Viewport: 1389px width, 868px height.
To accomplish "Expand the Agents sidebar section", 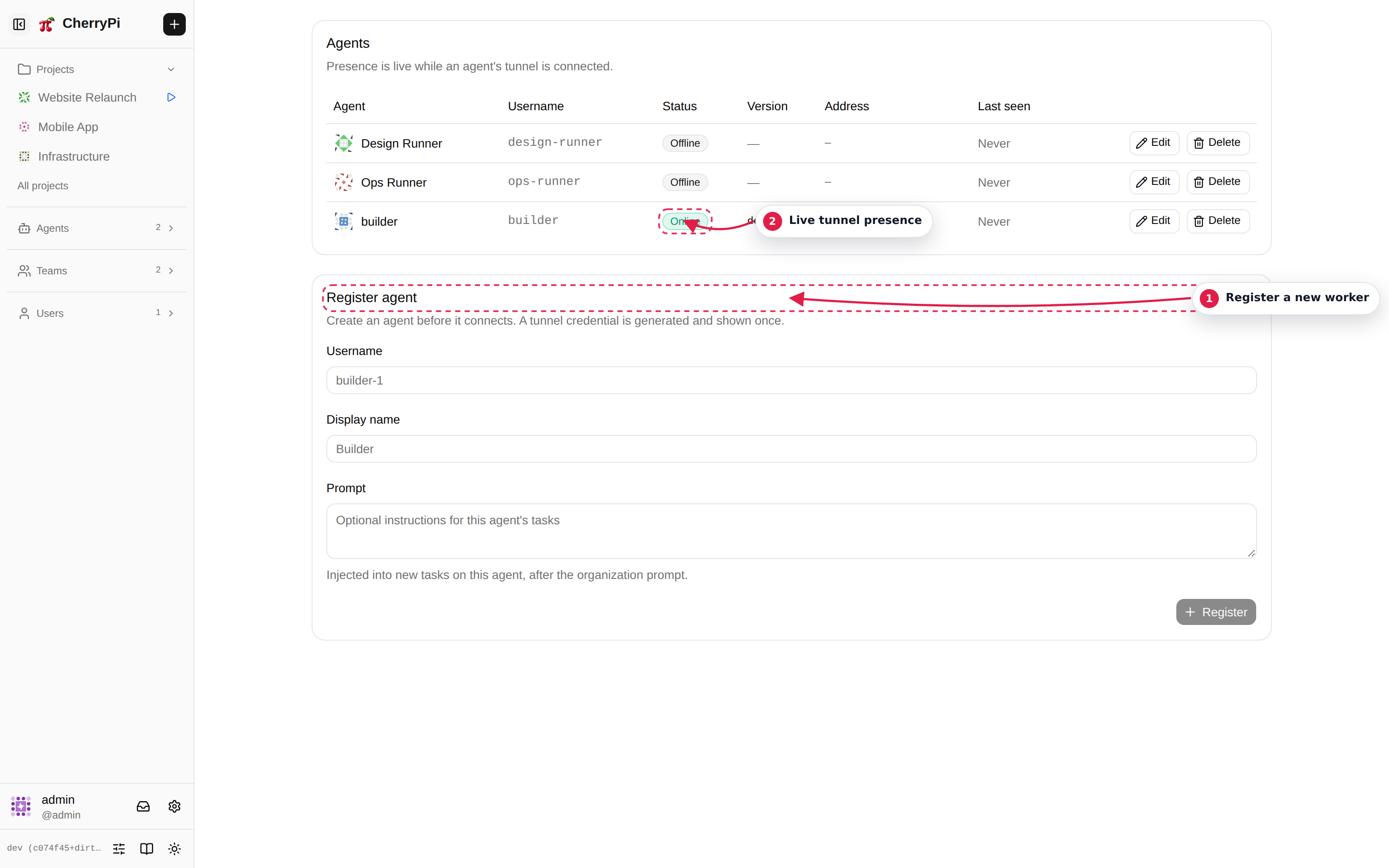I will click(x=96, y=228).
